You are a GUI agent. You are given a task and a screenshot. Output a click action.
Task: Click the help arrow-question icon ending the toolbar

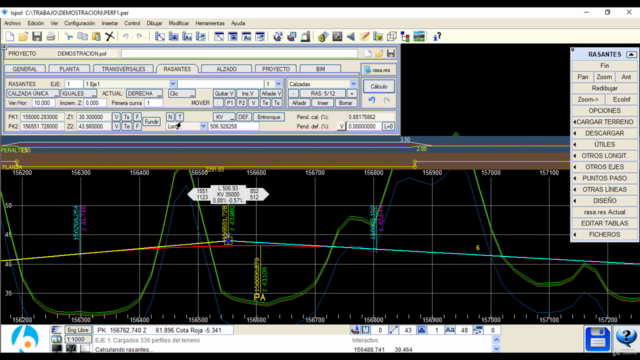click(437, 37)
